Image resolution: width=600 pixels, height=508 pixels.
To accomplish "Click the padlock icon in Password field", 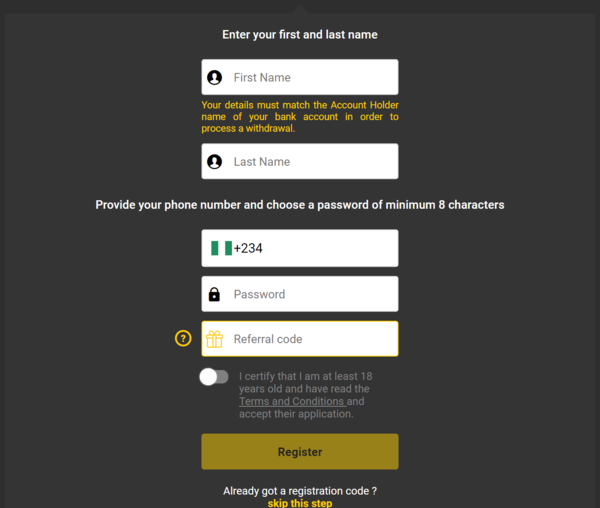I will [214, 294].
